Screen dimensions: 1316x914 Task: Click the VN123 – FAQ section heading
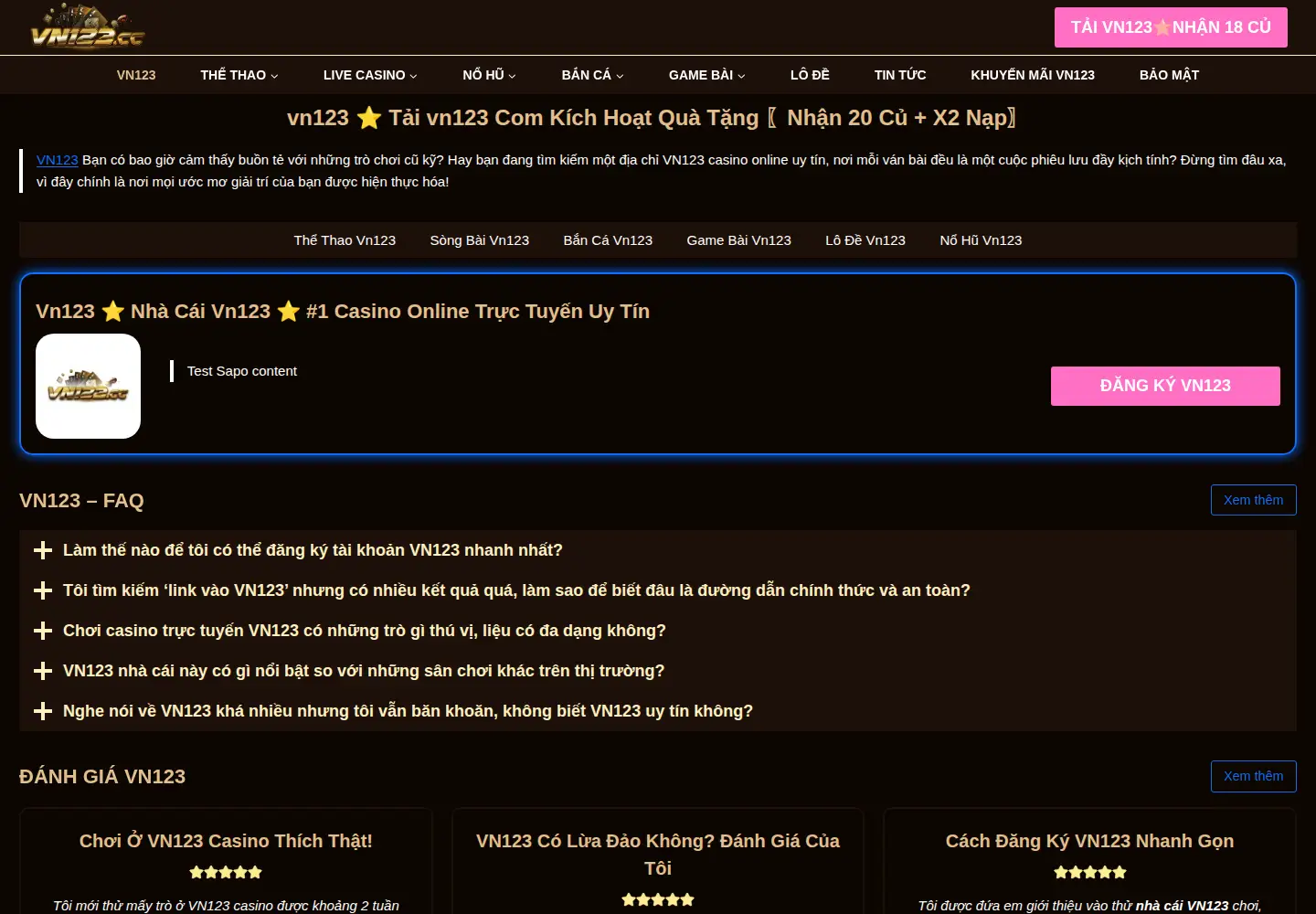point(81,501)
